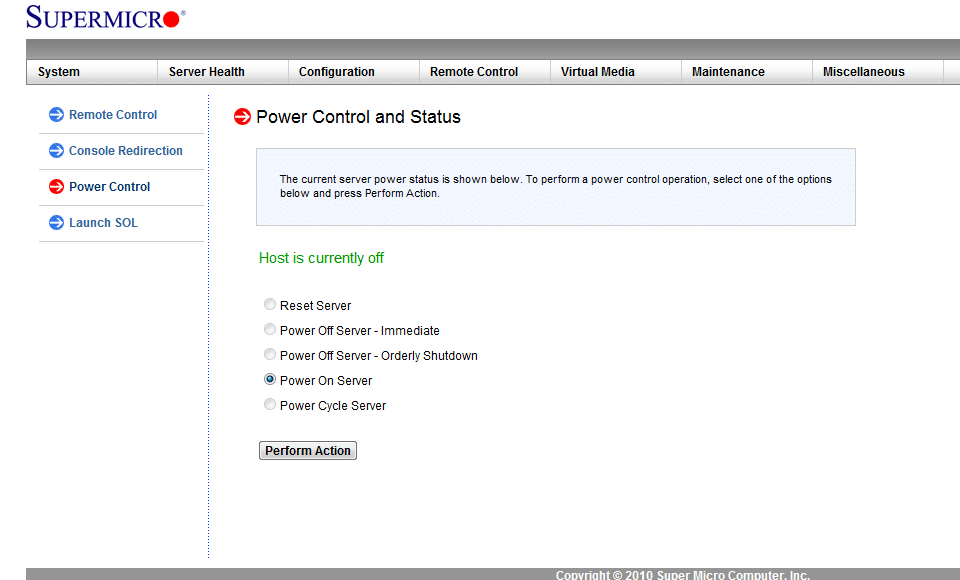Select Power Off Server - Orderly Shutdown

(x=270, y=355)
